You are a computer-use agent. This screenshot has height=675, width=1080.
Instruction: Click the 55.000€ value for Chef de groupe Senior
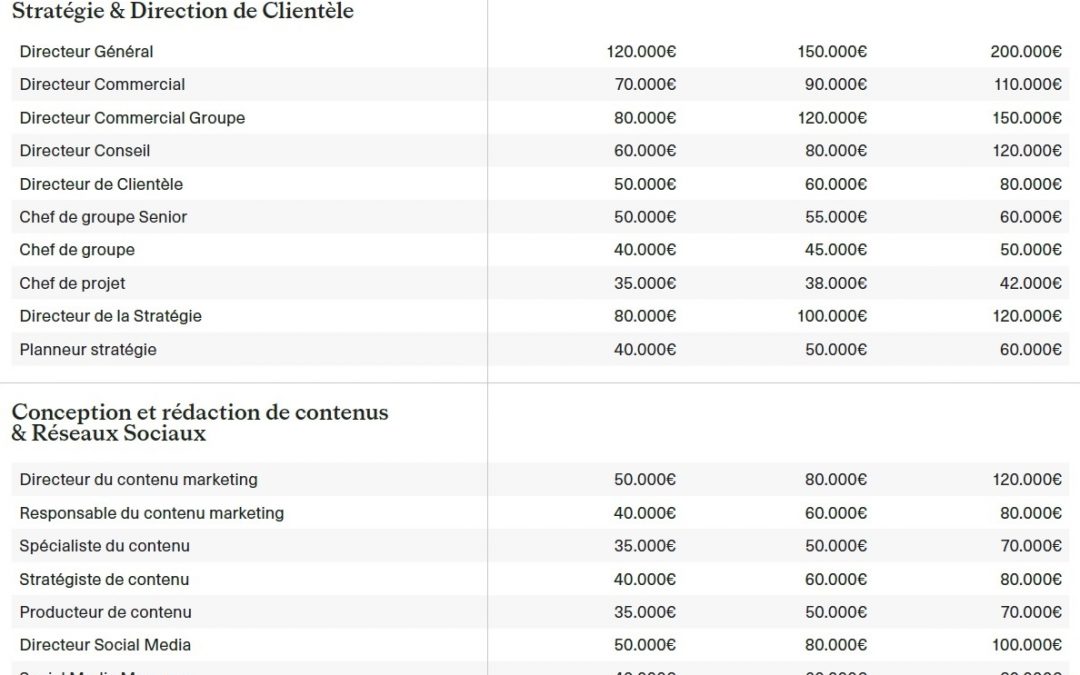(835, 217)
